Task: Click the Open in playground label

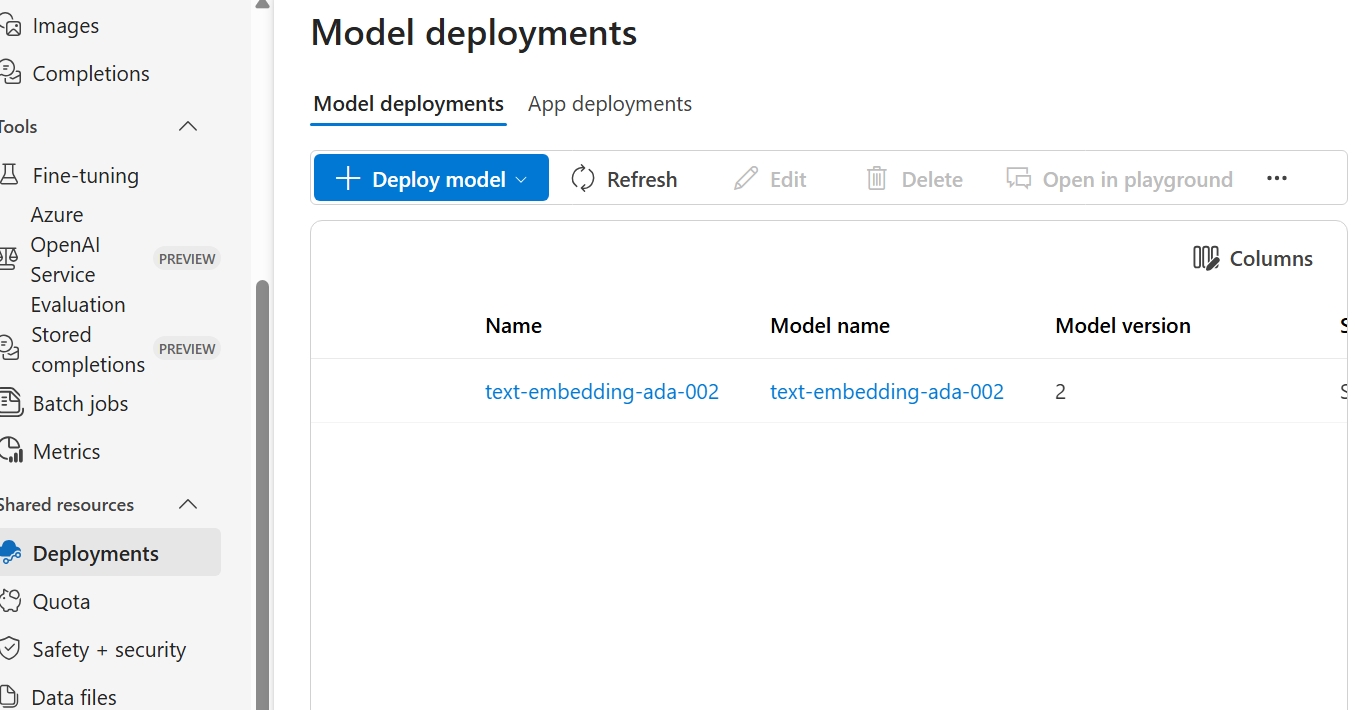Action: [1138, 180]
